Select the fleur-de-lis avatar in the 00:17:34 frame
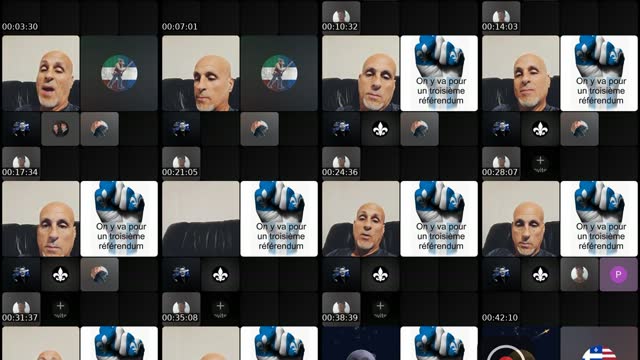Image resolution: width=640 pixels, height=360 pixels. (60, 275)
